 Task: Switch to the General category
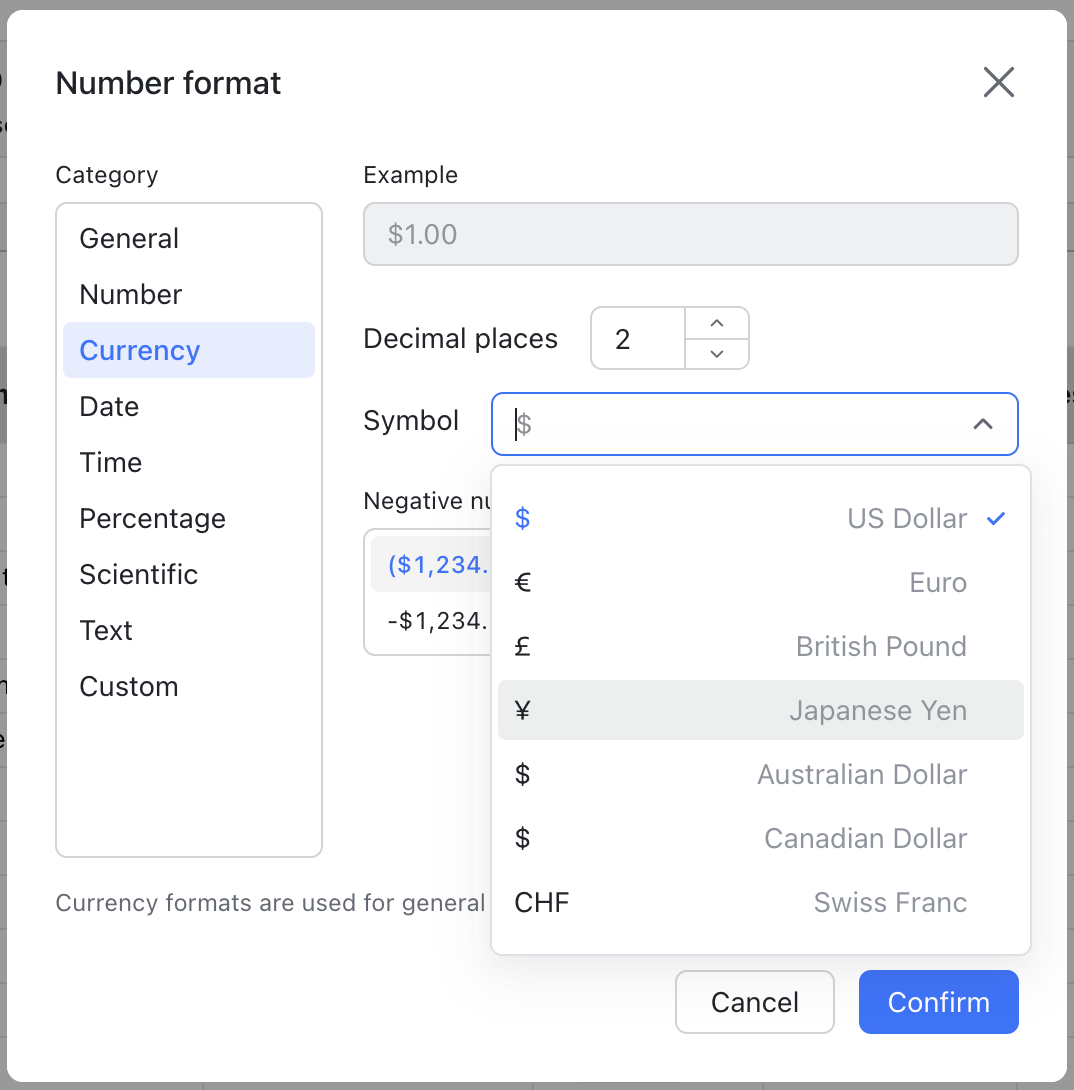point(129,239)
